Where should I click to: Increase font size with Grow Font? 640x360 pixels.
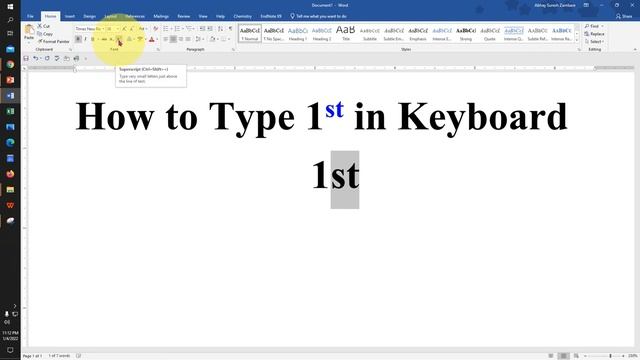click(x=124, y=29)
